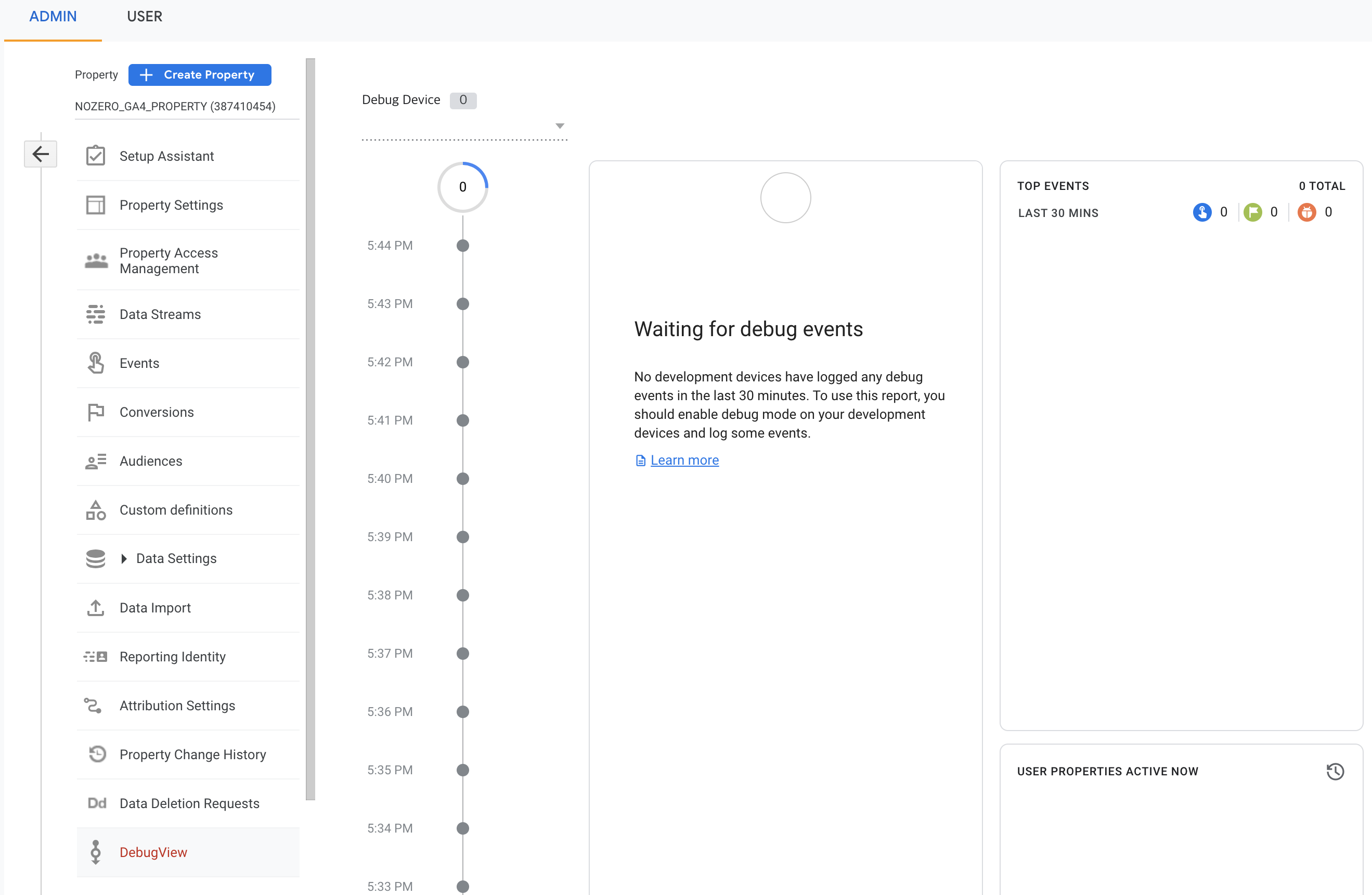Click the Custom definitions shapes icon

pos(96,510)
